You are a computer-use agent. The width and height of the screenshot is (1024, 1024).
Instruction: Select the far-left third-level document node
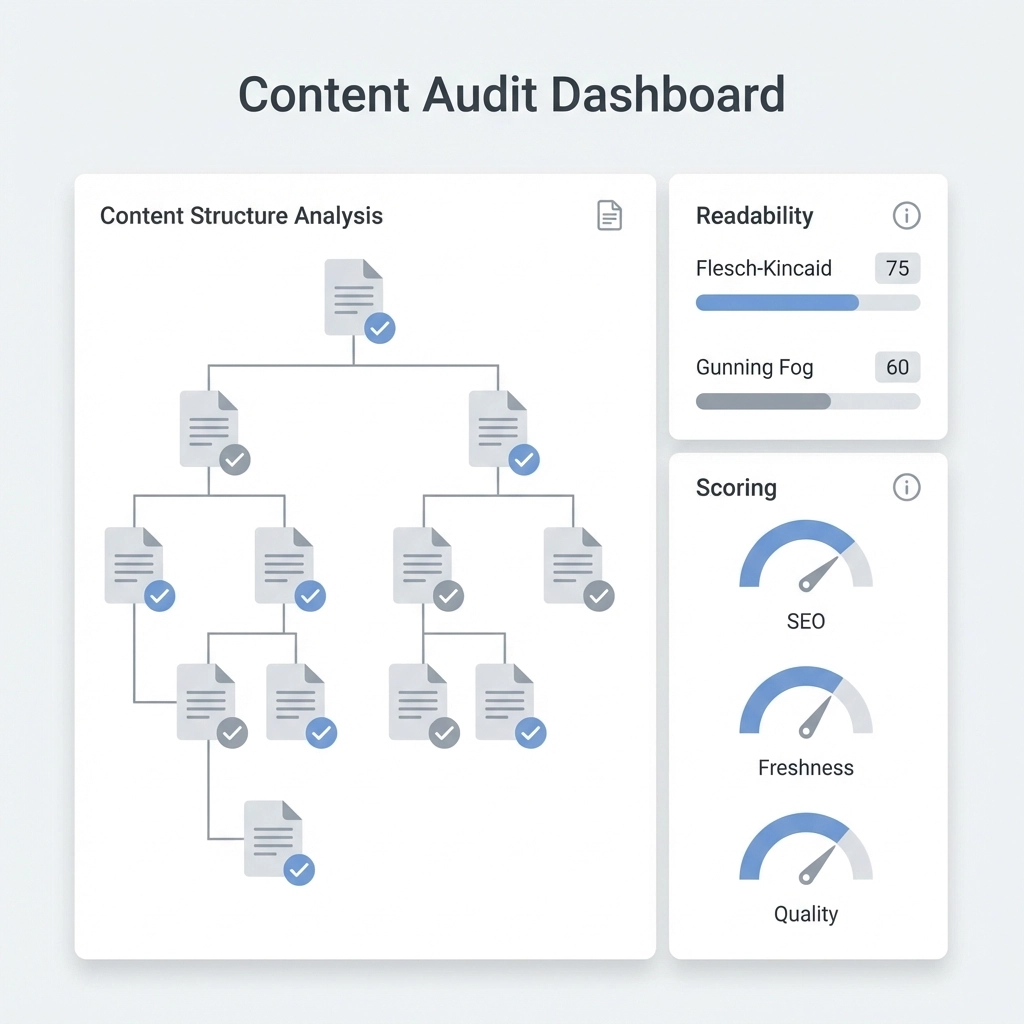click(x=133, y=564)
